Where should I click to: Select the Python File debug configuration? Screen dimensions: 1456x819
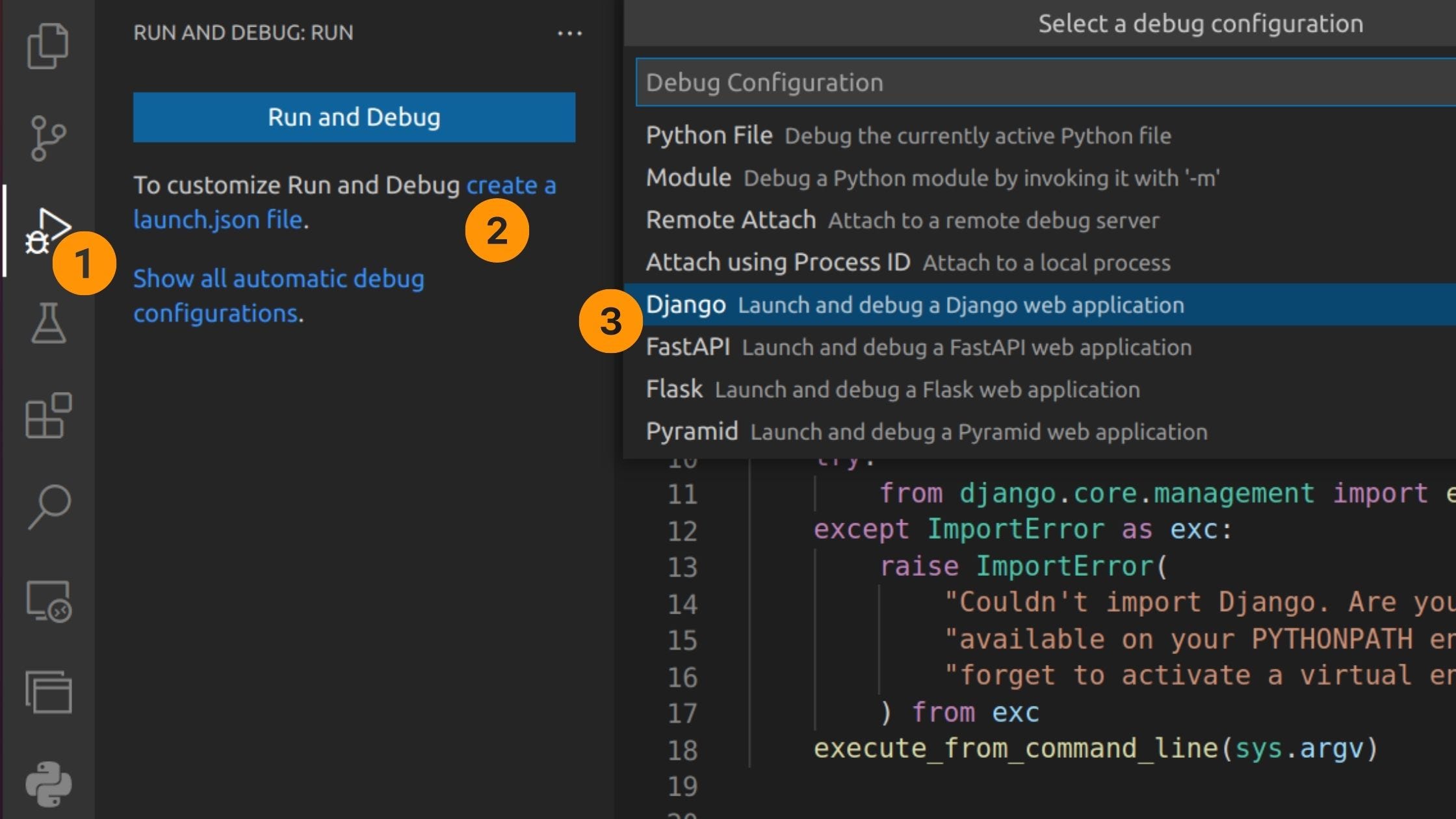point(710,136)
